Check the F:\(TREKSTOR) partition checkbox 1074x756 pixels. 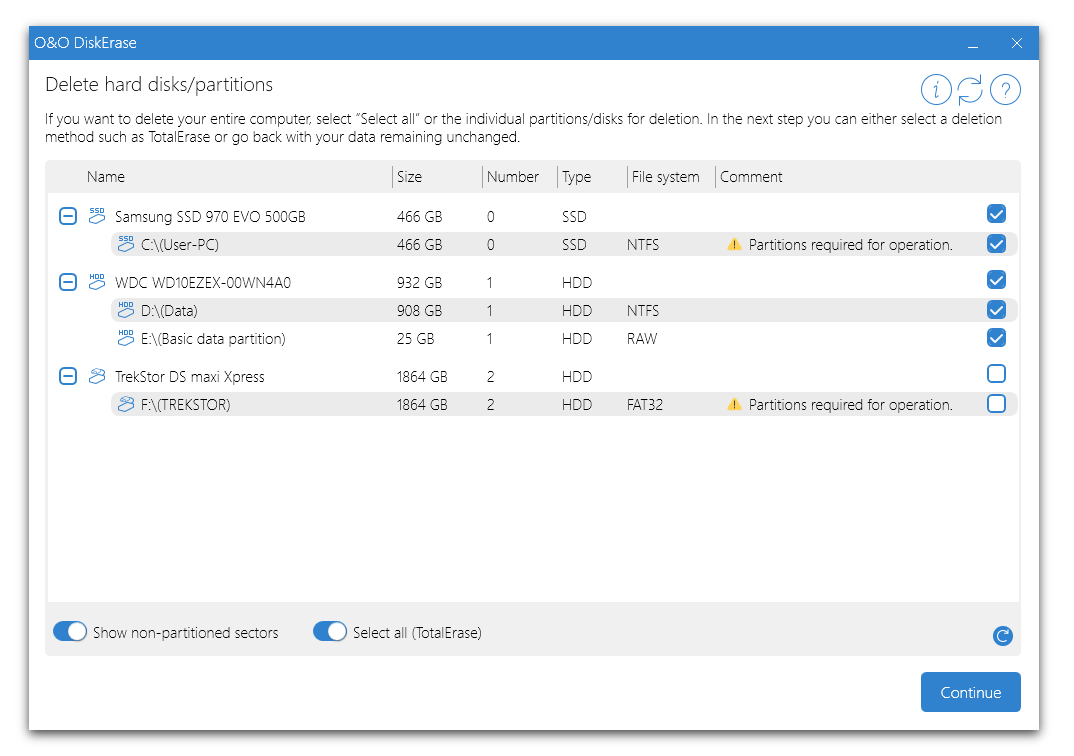(x=996, y=403)
